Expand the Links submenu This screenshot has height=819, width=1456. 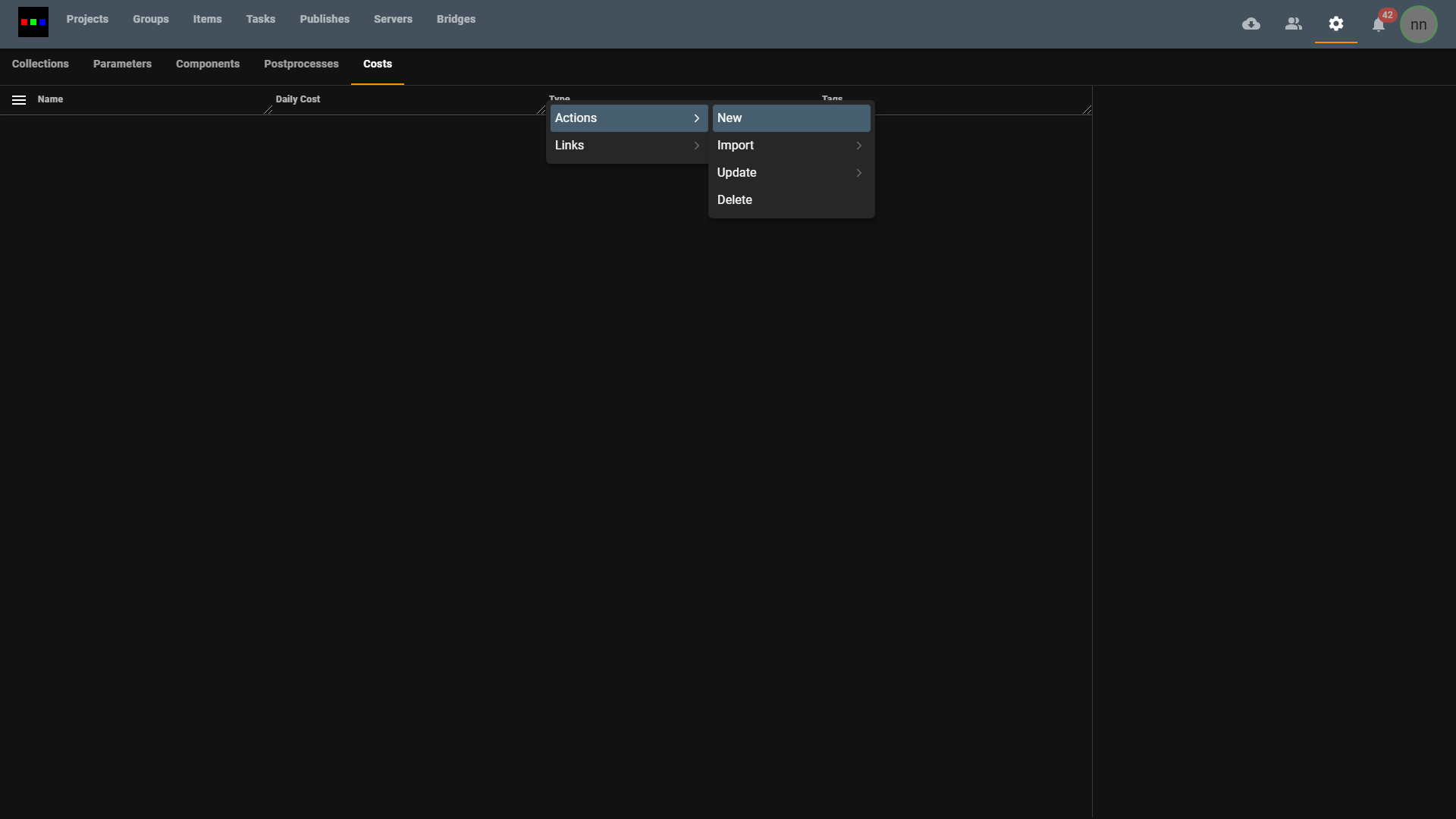coord(628,146)
